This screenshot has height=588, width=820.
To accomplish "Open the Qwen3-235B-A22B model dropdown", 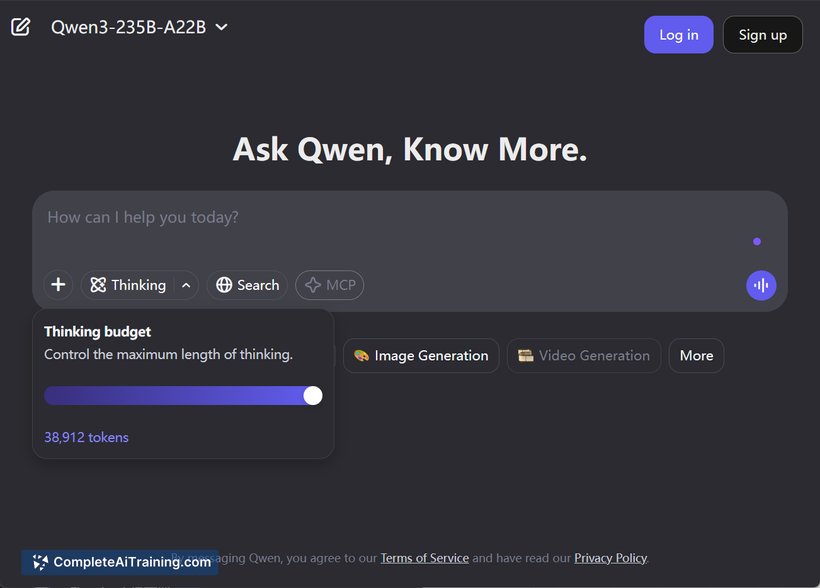I will (139, 27).
